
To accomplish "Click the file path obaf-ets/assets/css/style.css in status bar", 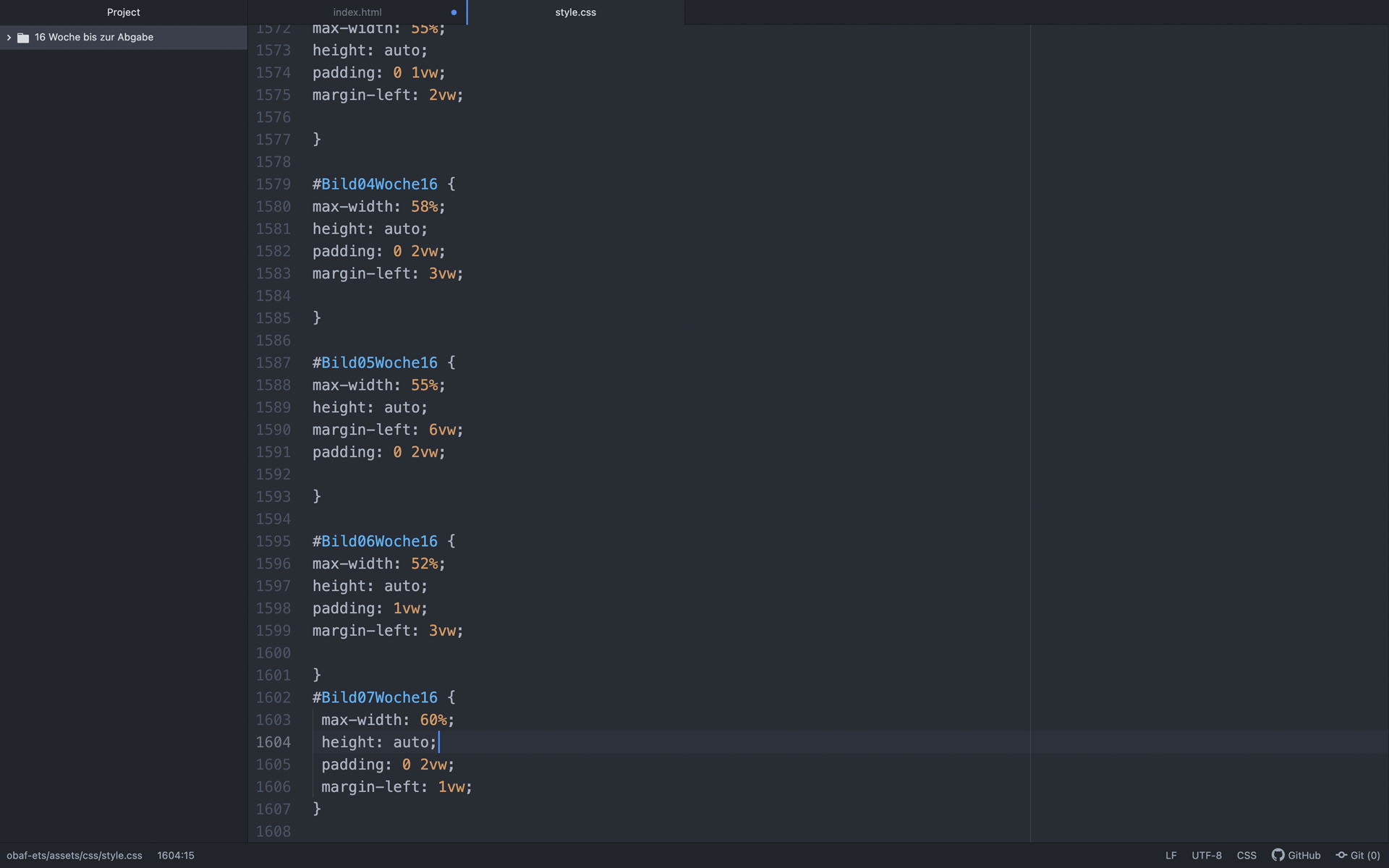I will coord(75,855).
